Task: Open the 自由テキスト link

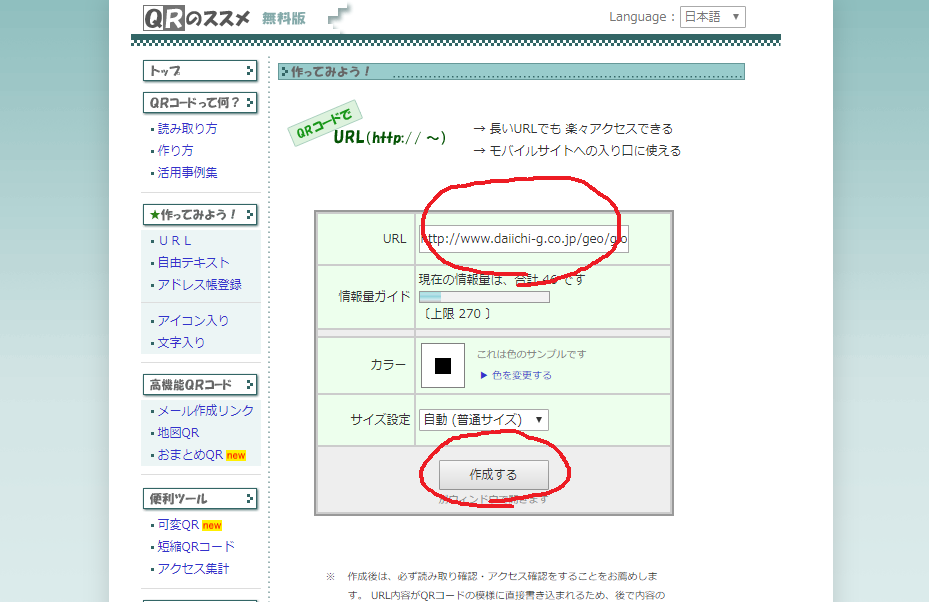Action: 193,262
